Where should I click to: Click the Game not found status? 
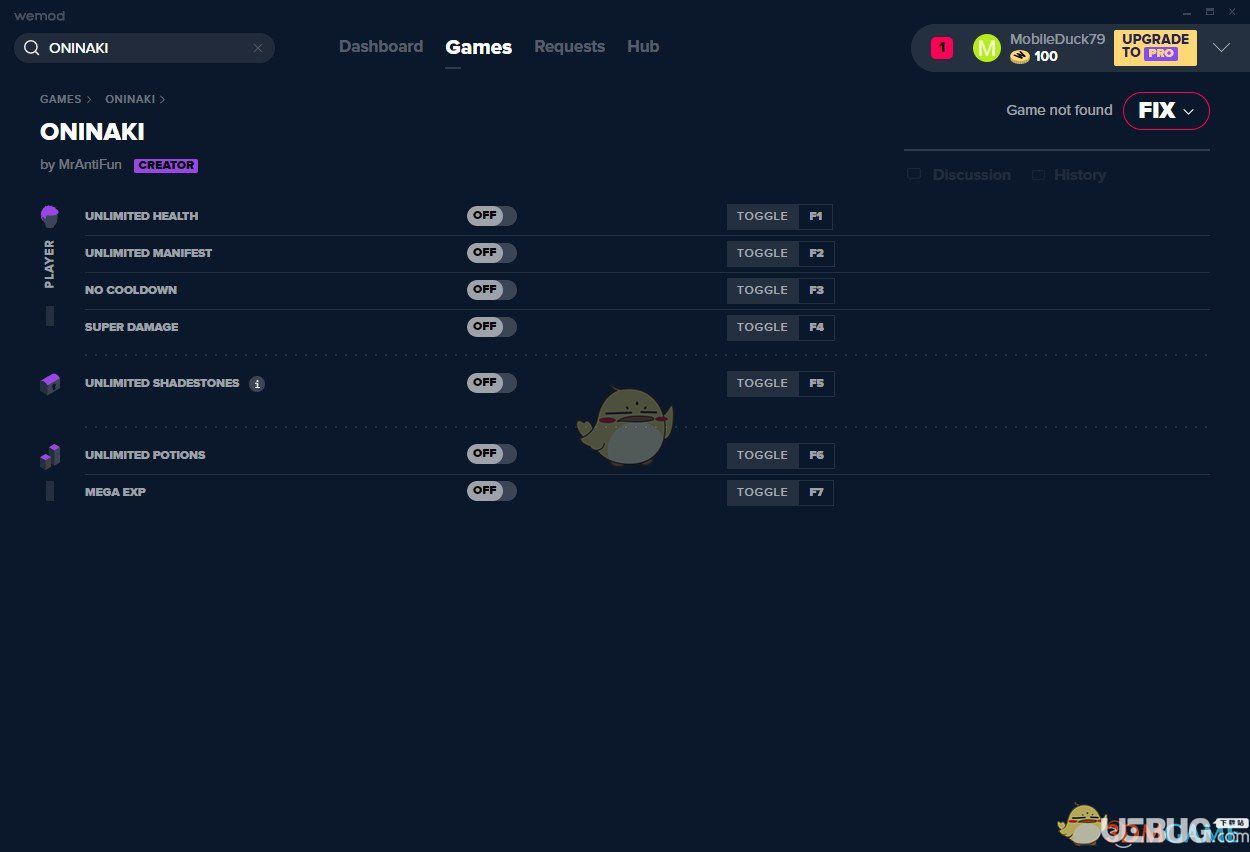1059,110
